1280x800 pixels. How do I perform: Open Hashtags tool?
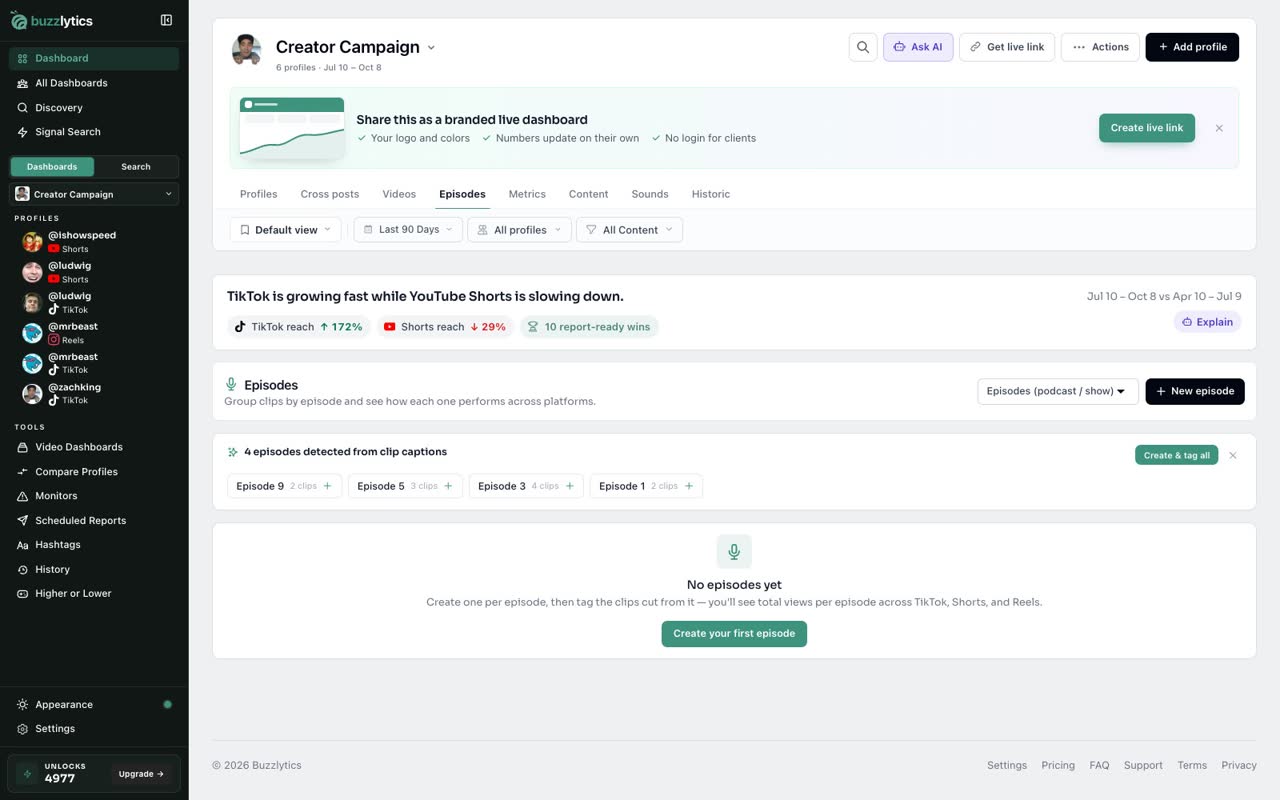click(x=94, y=545)
